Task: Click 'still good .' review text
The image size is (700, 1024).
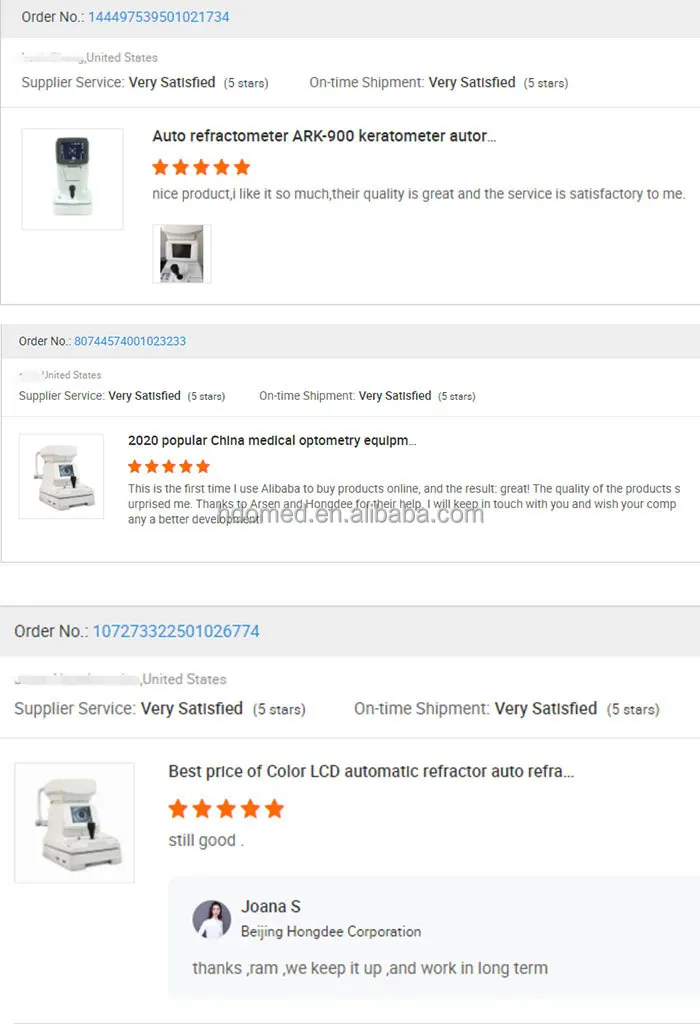Action: [x=206, y=840]
